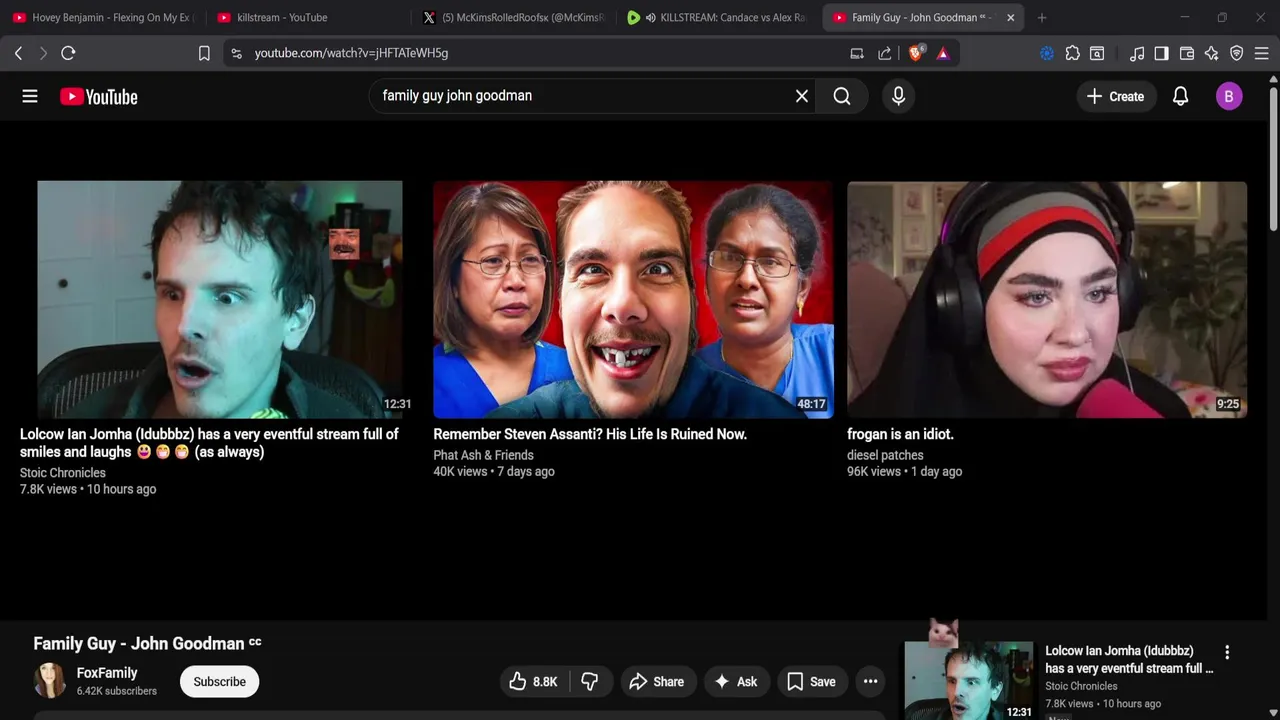Go back in browser history
1280x720 pixels.
(18, 53)
